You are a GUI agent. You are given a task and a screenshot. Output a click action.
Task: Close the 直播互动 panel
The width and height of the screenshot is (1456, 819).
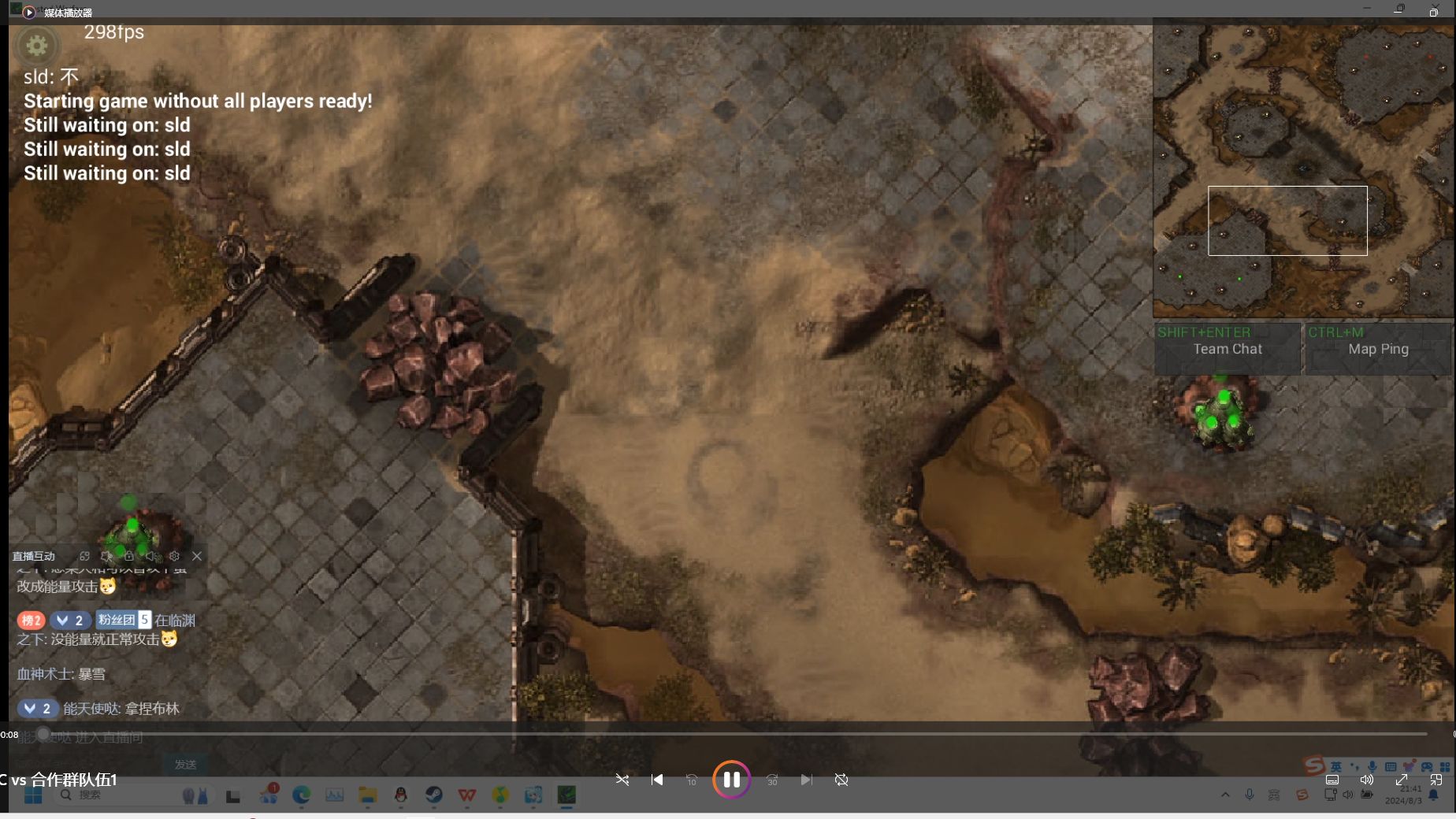coord(197,556)
